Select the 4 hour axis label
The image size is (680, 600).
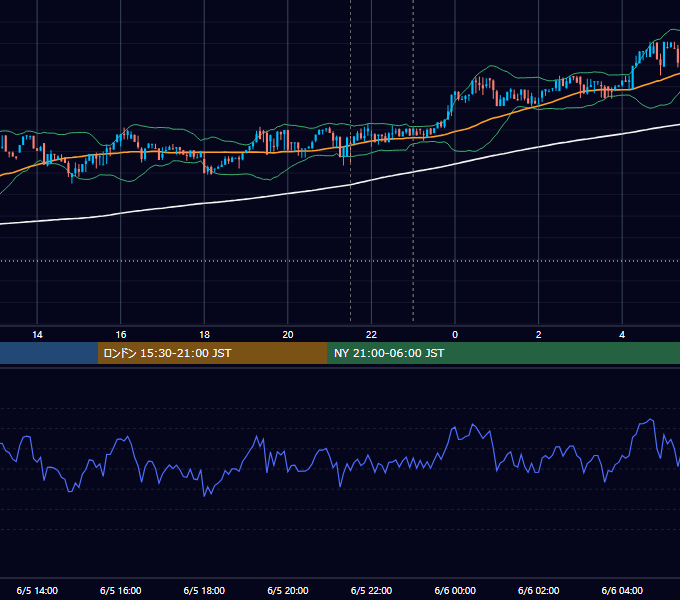(x=622, y=335)
